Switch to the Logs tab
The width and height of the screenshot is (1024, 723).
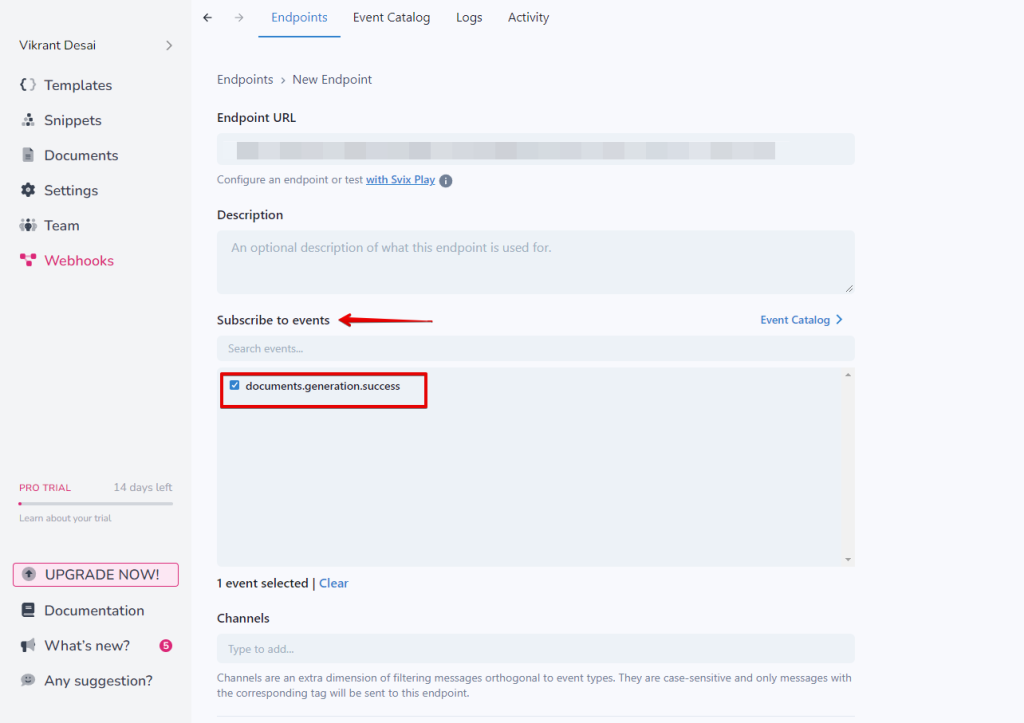469,18
